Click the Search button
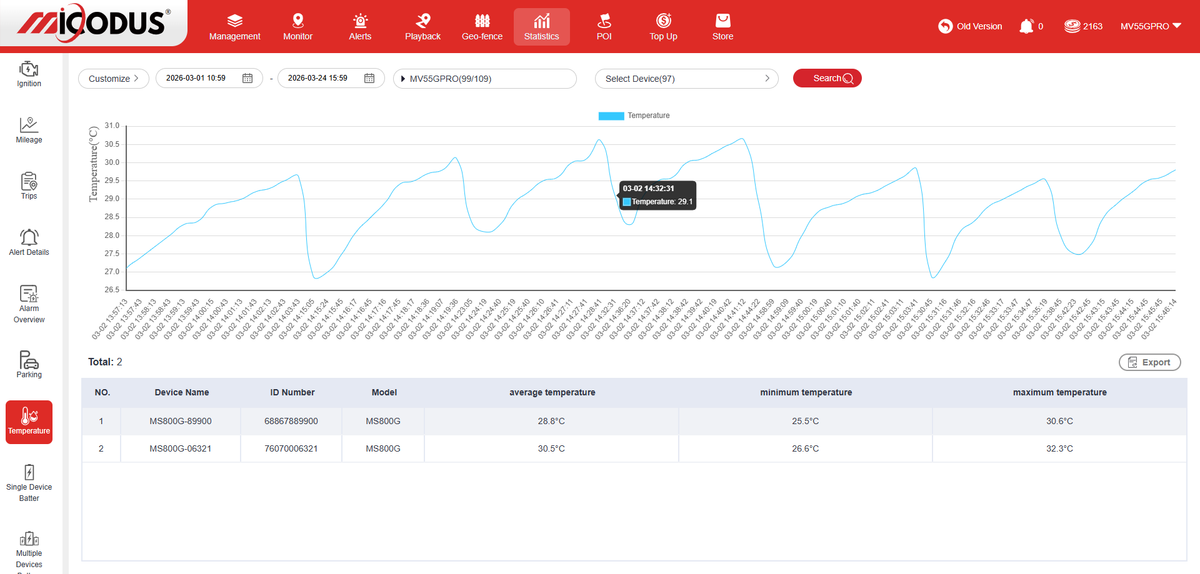 (x=827, y=78)
